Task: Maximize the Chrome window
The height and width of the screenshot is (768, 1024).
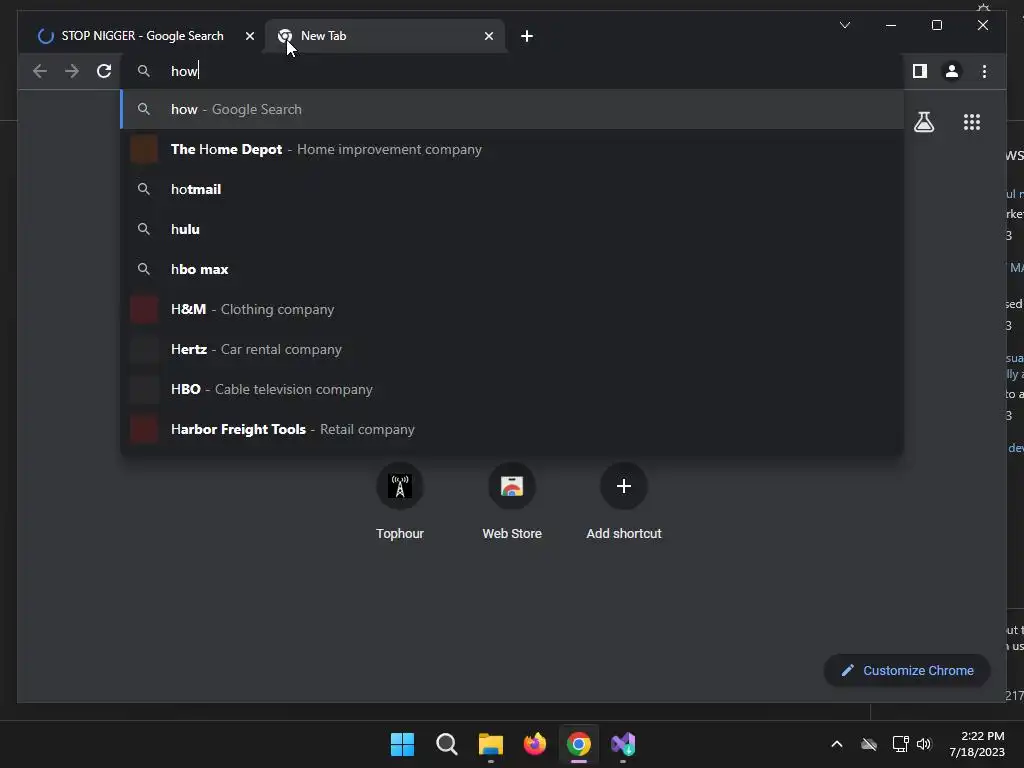Action: click(x=936, y=25)
